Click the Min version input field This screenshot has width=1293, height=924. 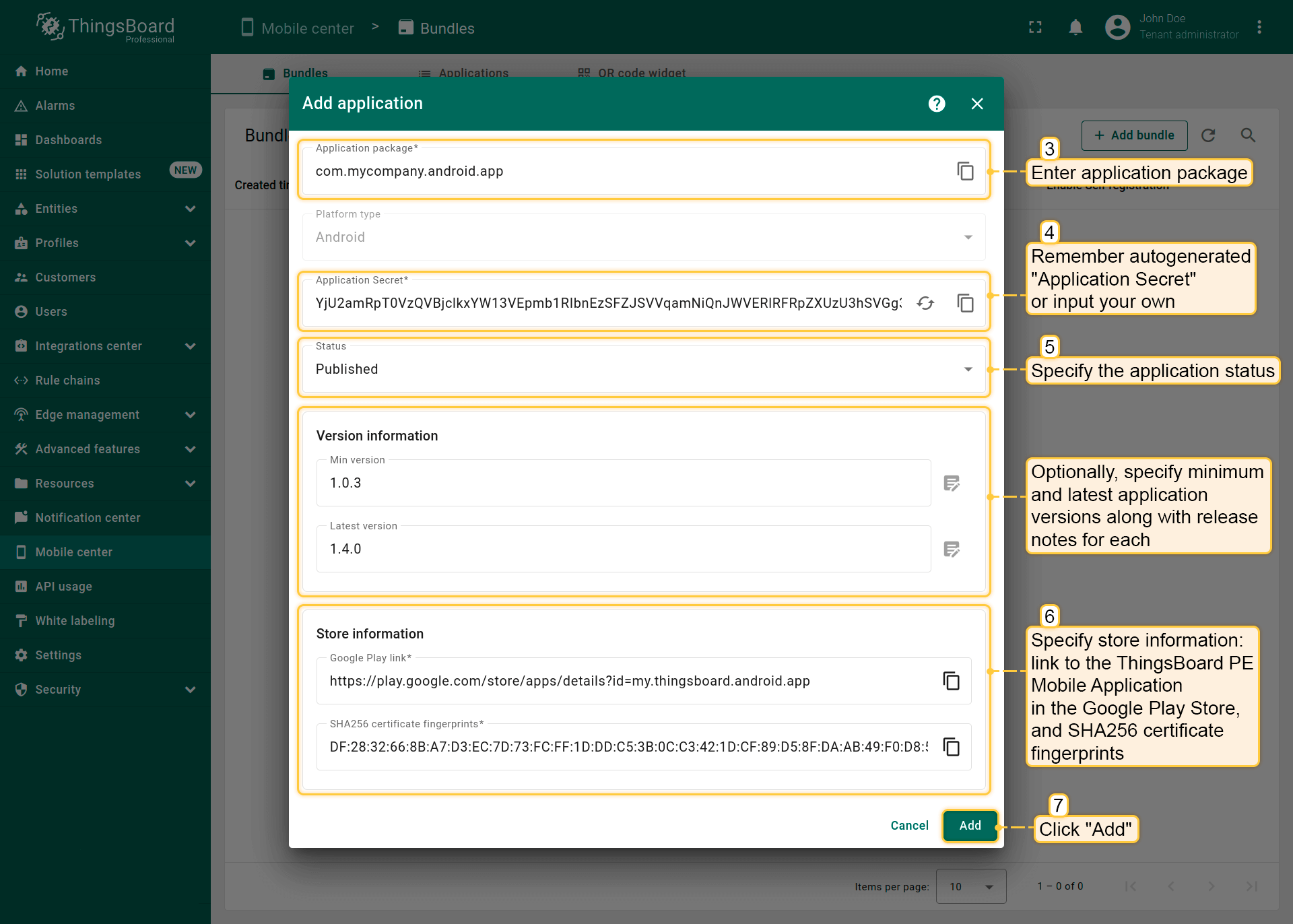[623, 483]
